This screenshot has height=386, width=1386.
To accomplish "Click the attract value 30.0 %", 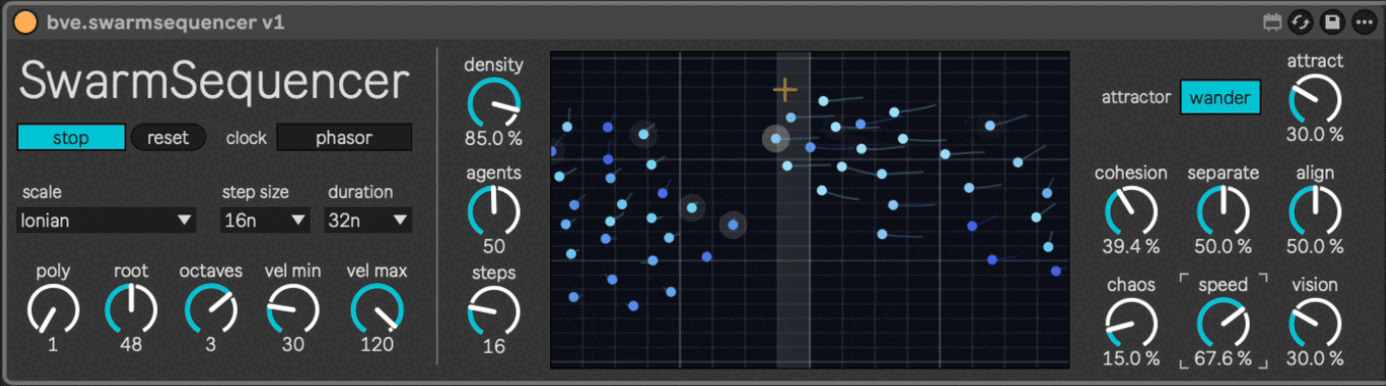I will click(1315, 134).
